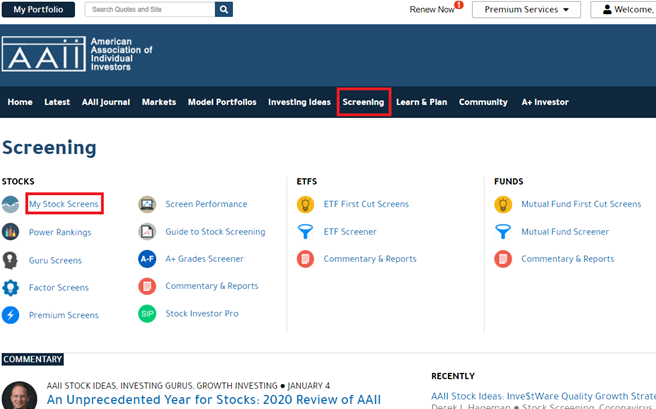Click the Power Rankings bar chart icon

tap(10, 232)
